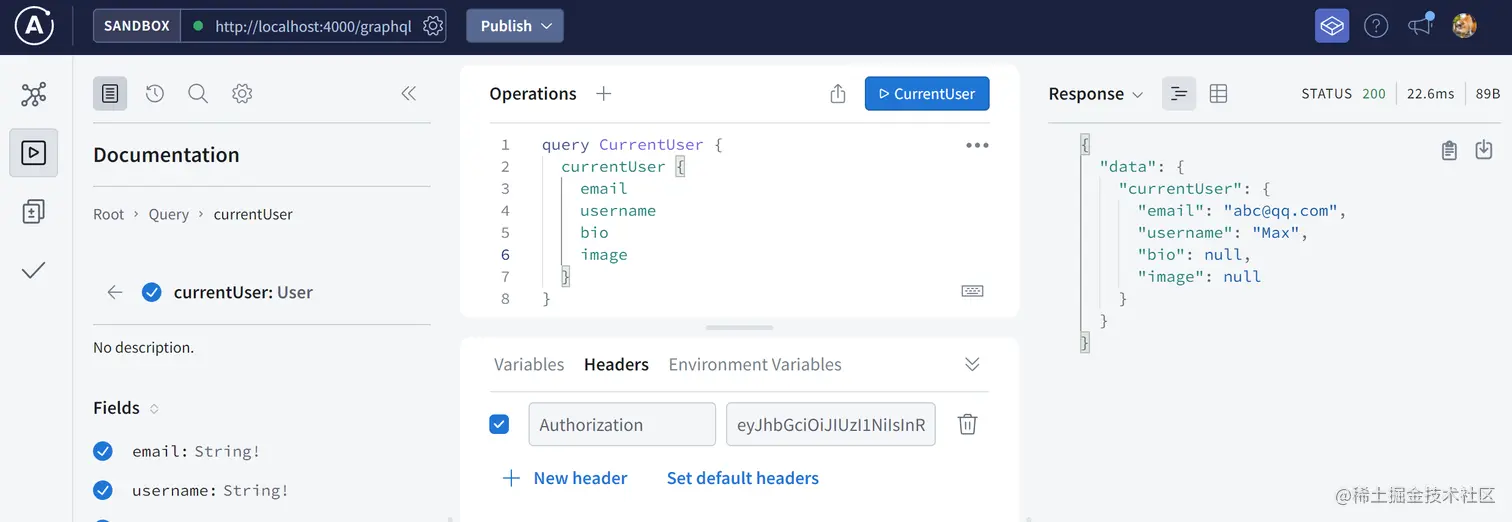Image resolution: width=1512 pixels, height=522 pixels.
Task: Open the Checks checkmark sidebar icon
Action: tap(34, 270)
